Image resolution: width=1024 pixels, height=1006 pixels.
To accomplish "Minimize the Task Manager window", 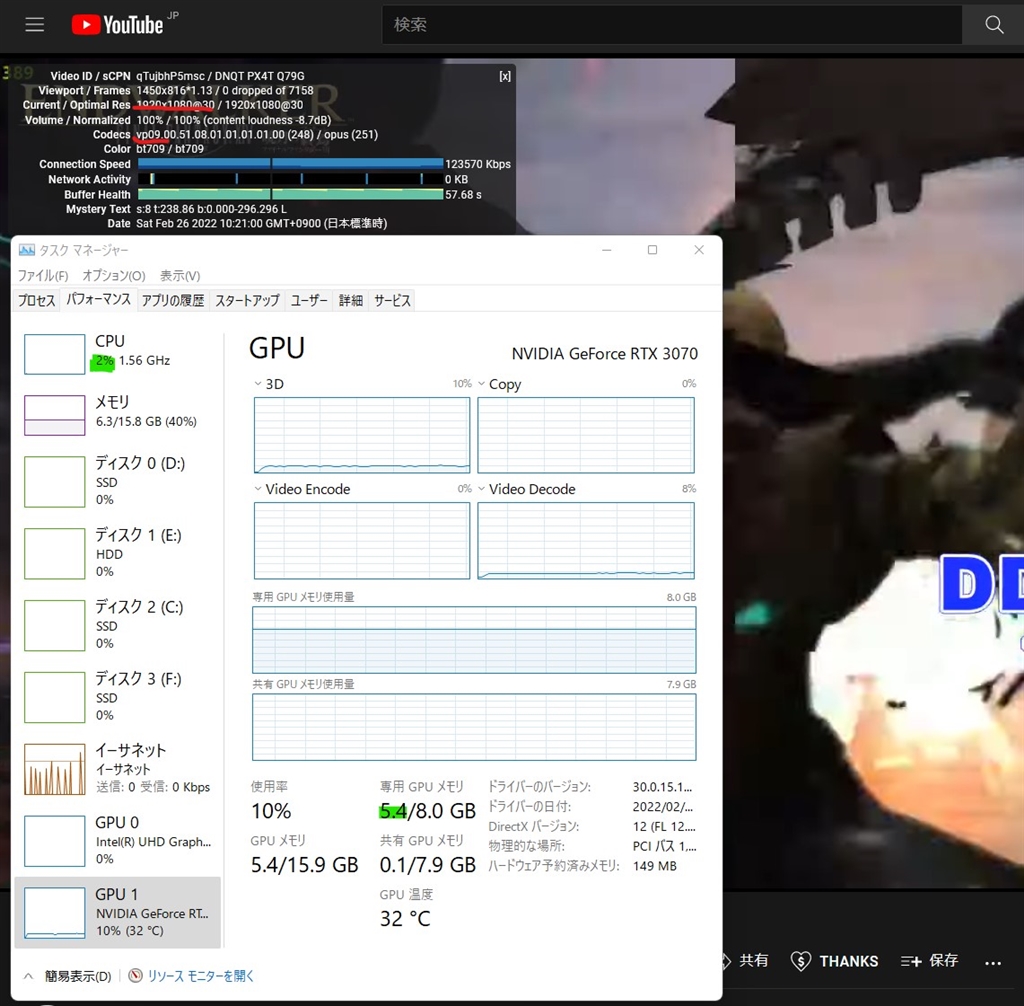I will (607, 250).
